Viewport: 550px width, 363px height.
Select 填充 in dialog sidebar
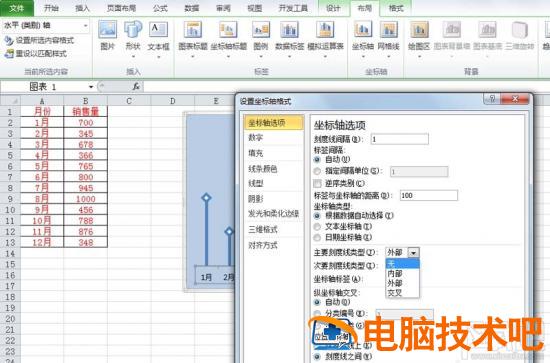click(x=274, y=153)
